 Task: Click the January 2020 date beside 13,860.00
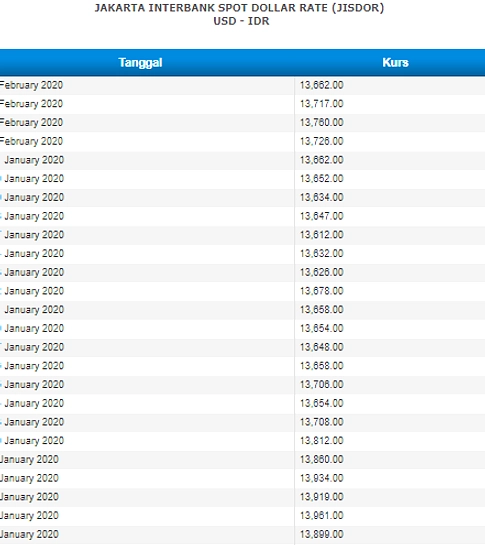pyautogui.click(x=29, y=459)
